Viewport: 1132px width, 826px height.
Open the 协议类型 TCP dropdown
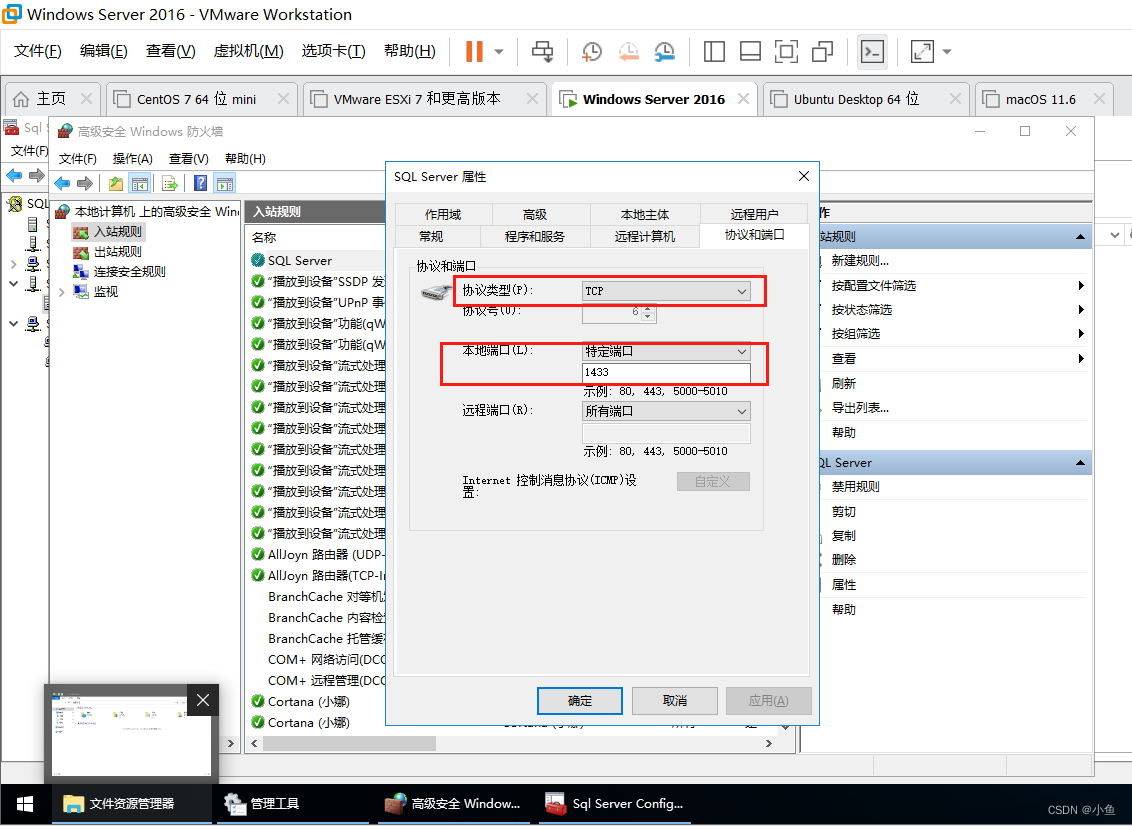(x=664, y=290)
